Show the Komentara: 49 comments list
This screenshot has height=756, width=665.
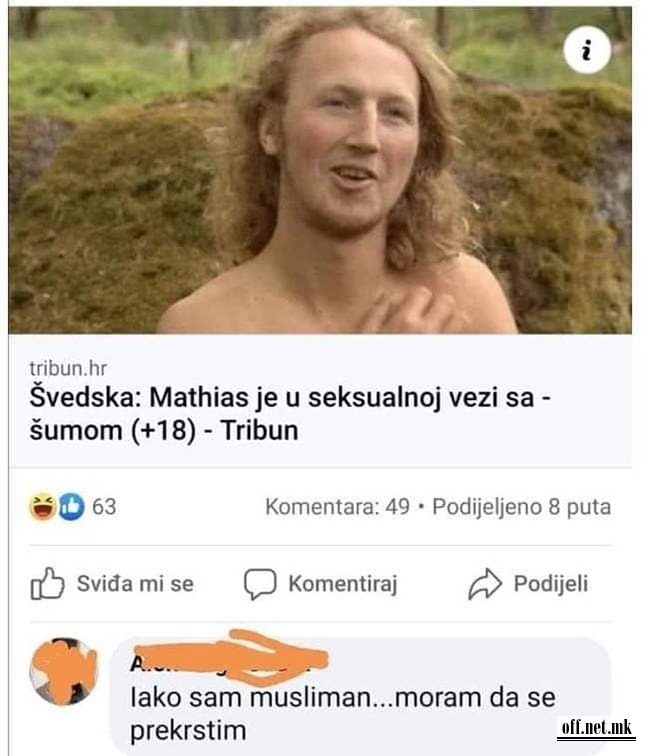pos(337,507)
